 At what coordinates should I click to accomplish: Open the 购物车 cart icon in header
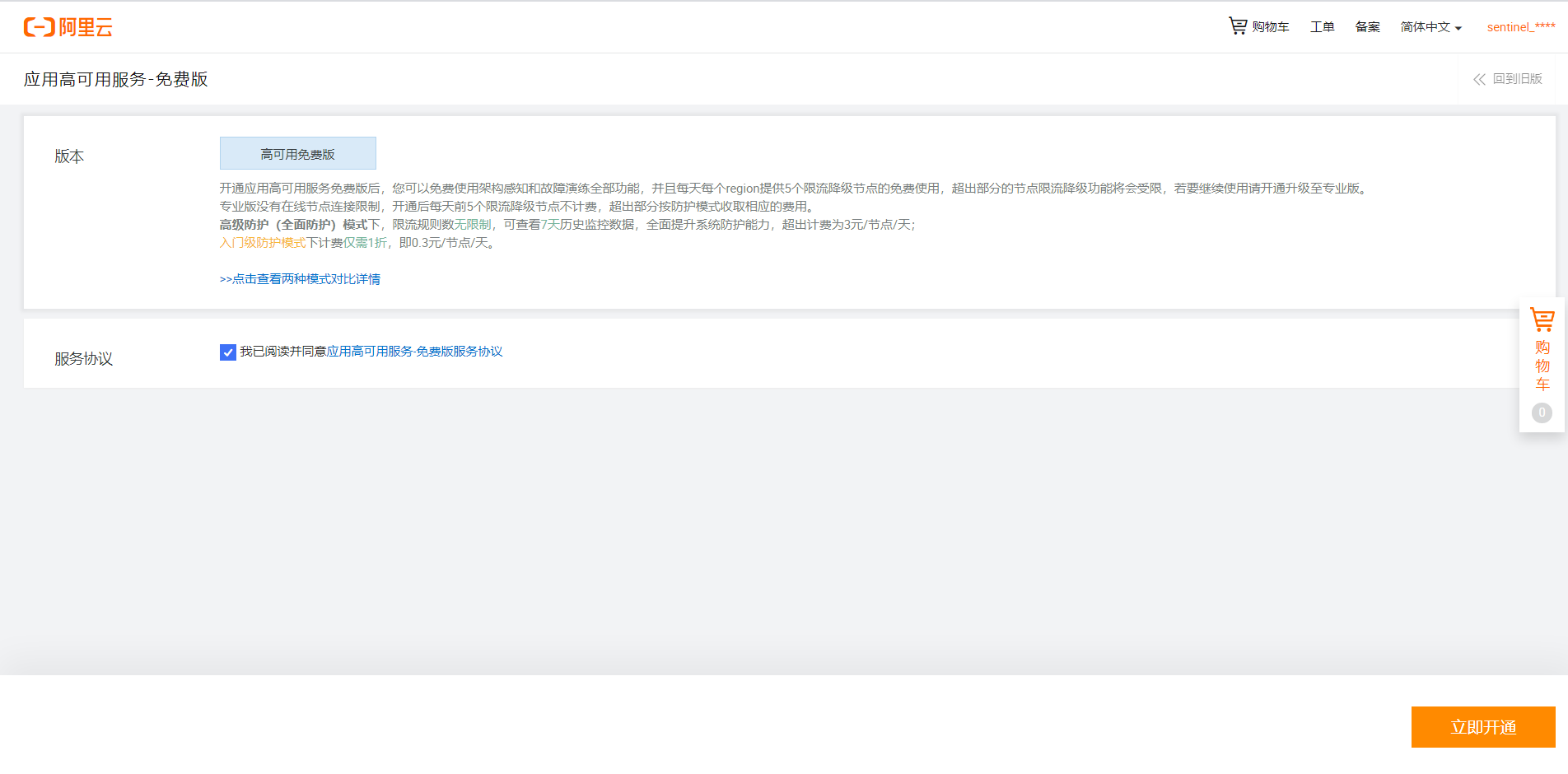point(1238,26)
